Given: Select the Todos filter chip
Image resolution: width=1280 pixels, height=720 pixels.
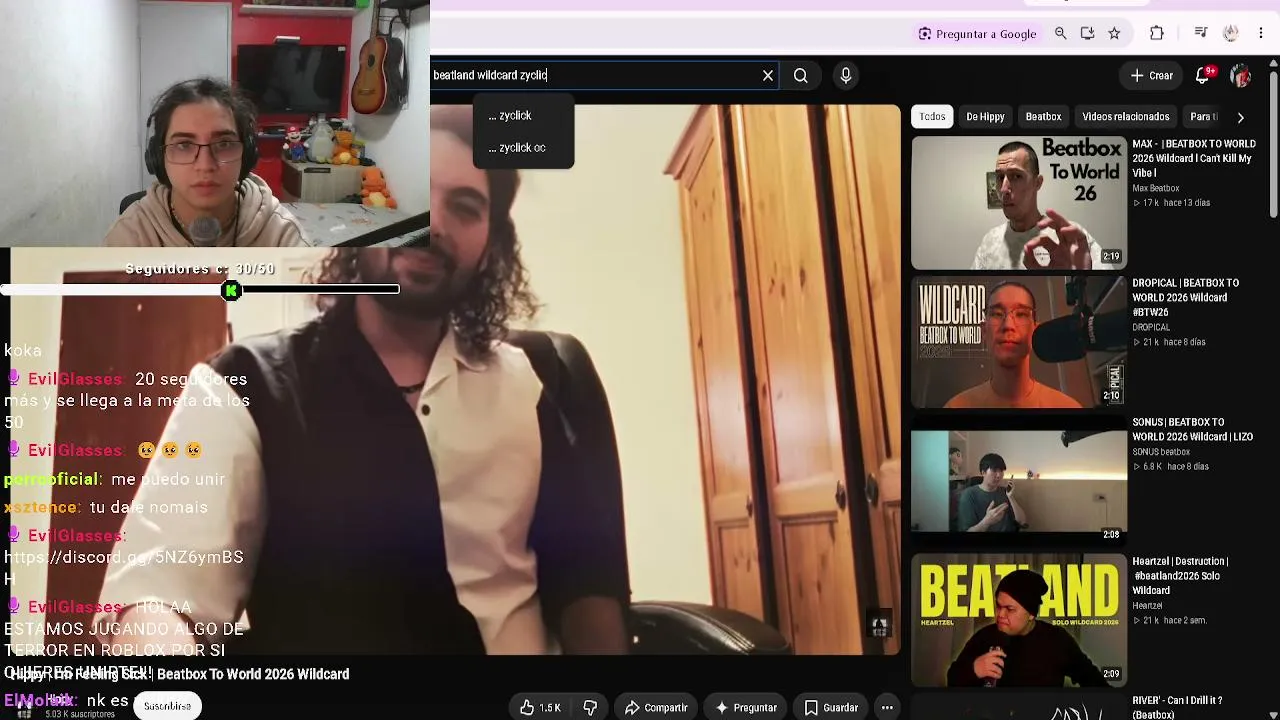Looking at the screenshot, I should point(932,117).
